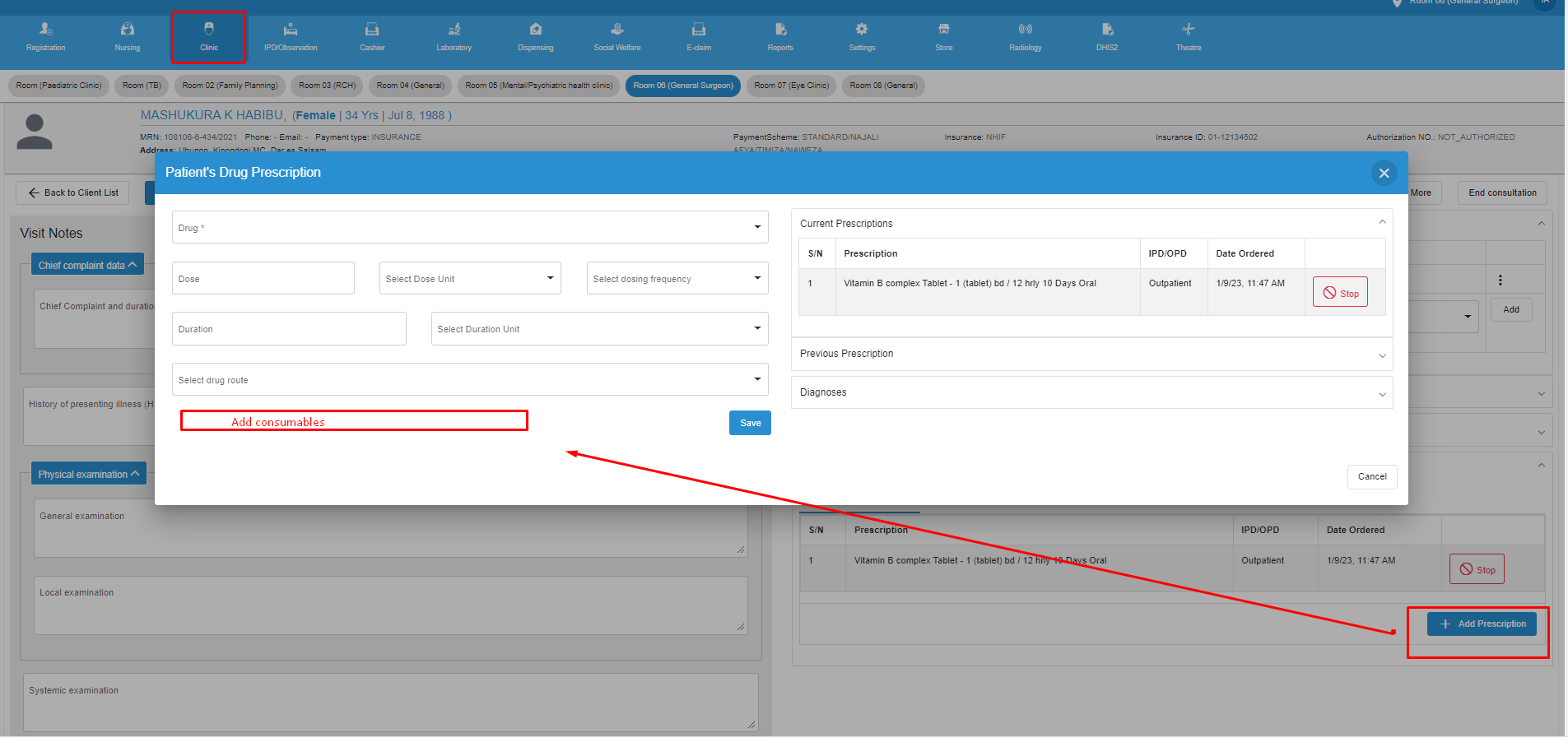The width and height of the screenshot is (1568, 742).
Task: Open the Registration module
Action: (x=45, y=37)
